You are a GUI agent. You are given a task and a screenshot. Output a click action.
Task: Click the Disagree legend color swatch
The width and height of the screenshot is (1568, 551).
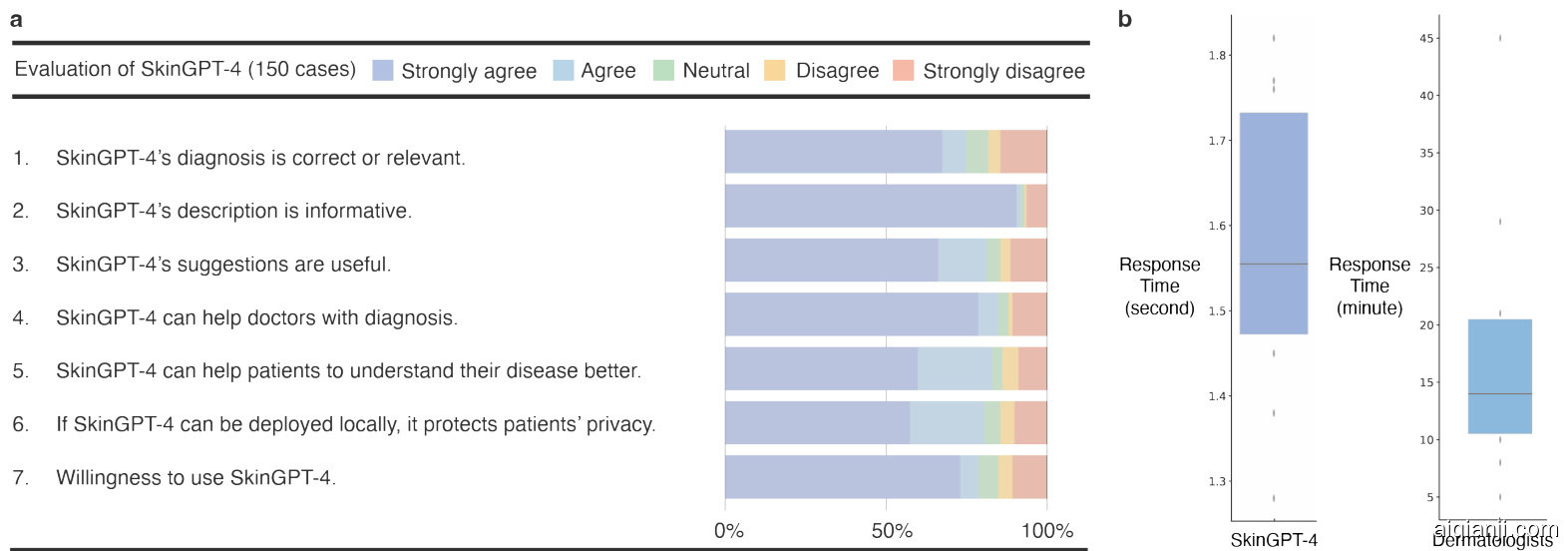pyautogui.click(x=775, y=70)
